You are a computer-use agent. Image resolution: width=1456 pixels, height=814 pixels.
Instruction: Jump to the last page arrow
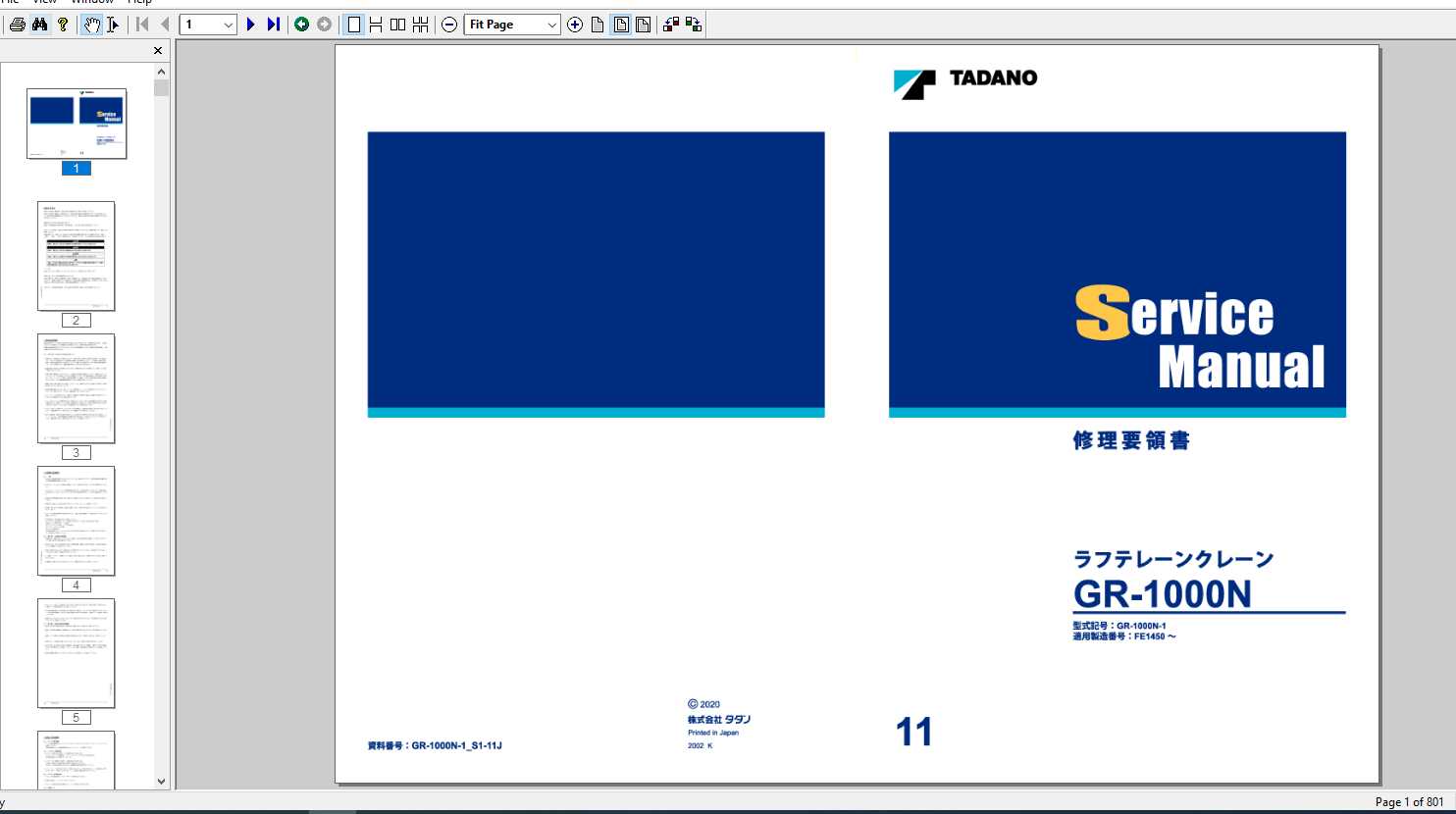click(x=274, y=25)
